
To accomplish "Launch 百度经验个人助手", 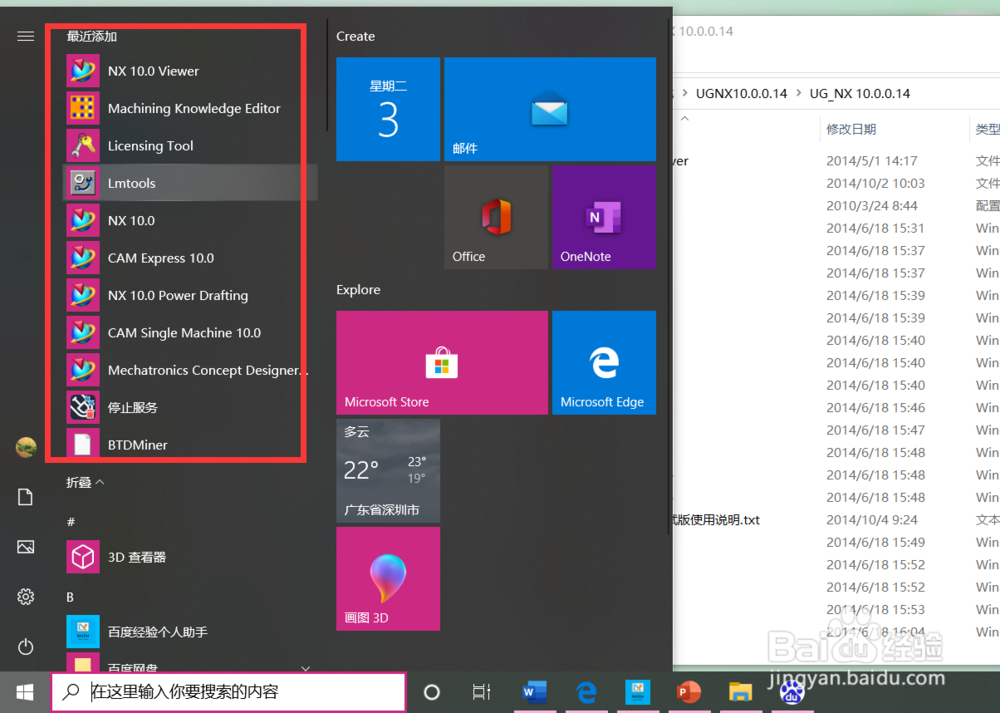I will (x=190, y=631).
